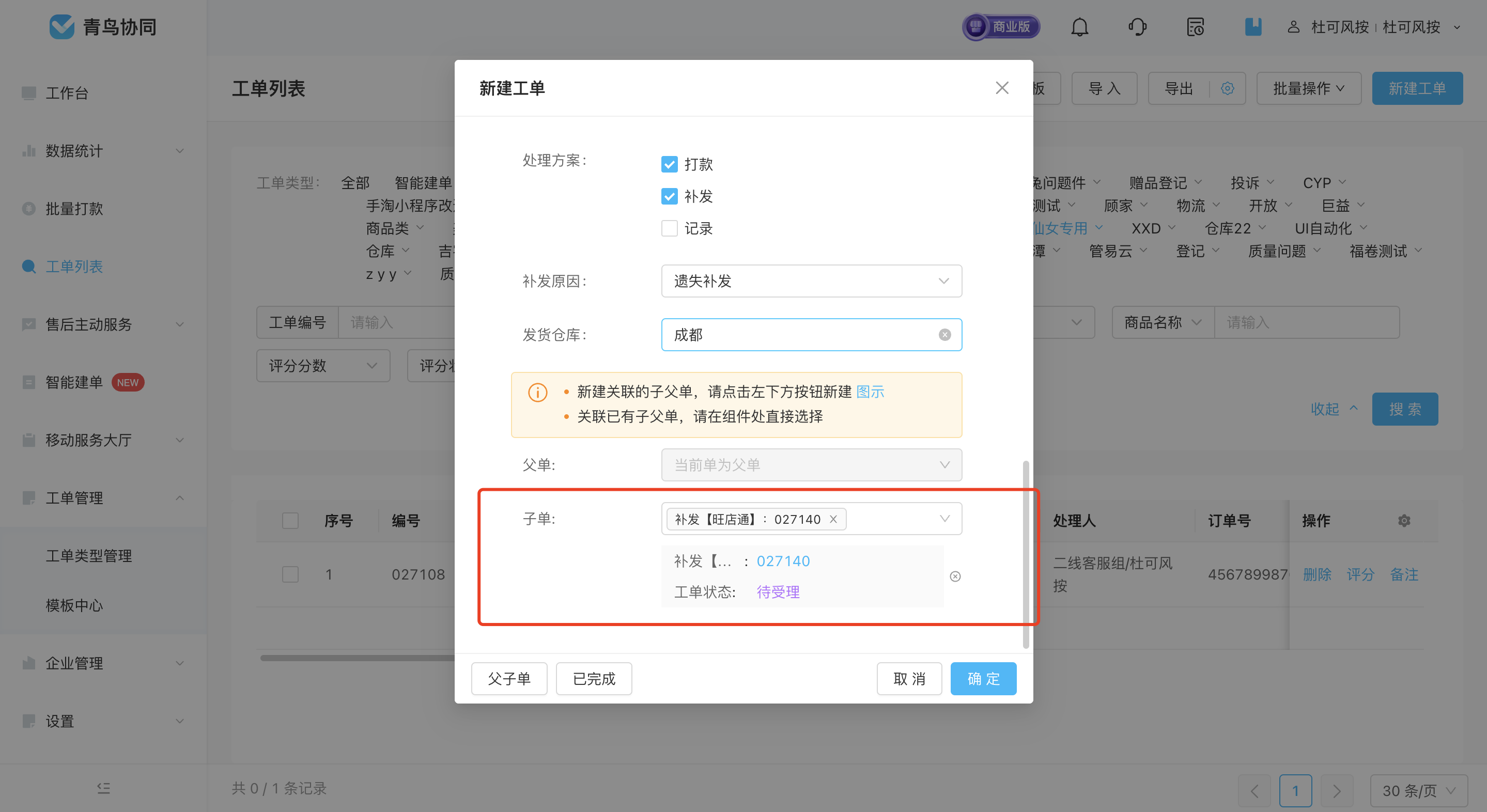The width and height of the screenshot is (1487, 812).
Task: Click 删除 in the 027108 row
Action: [x=1318, y=574]
